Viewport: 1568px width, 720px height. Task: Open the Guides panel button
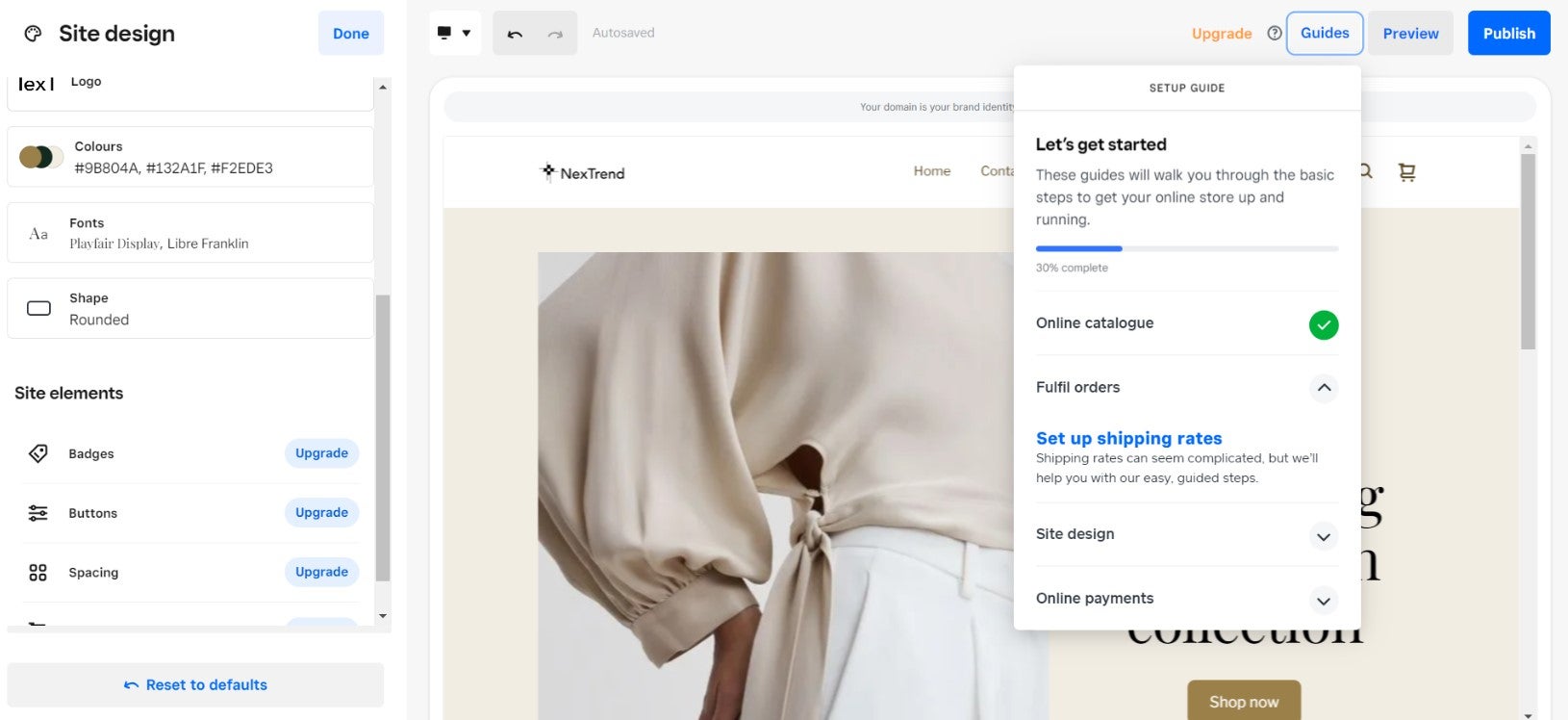pyautogui.click(x=1325, y=33)
